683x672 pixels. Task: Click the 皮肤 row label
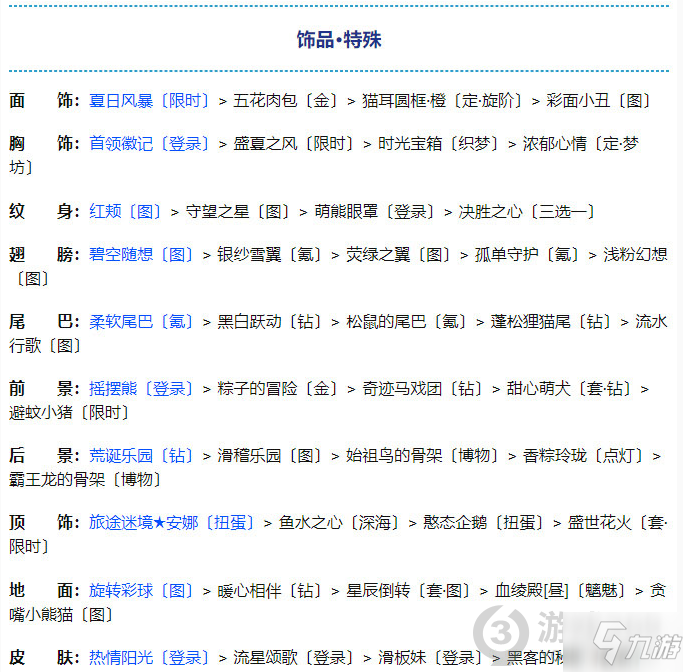point(44,658)
